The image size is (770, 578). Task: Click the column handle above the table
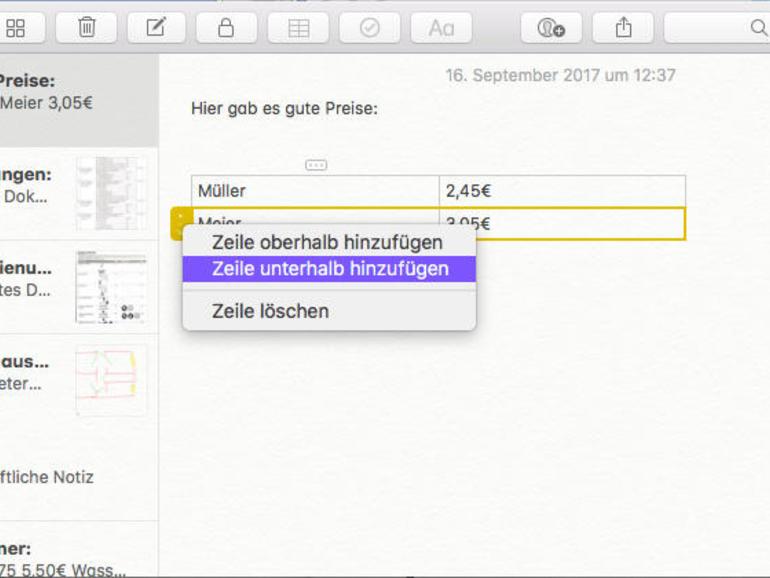click(316, 165)
